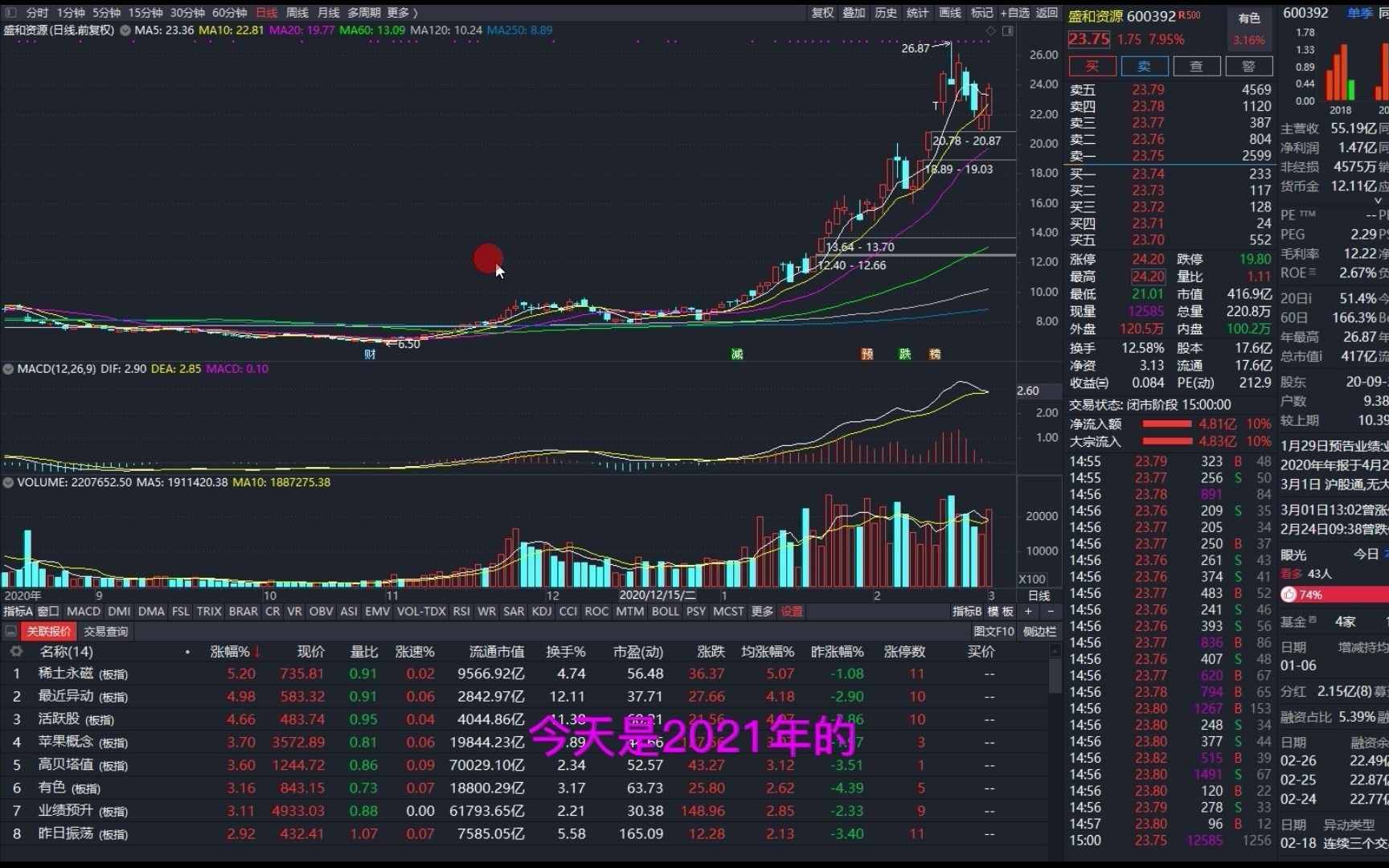Viewport: 1389px width, 868px height.
Task: Click the X100 volume scale label
Action: (1032, 579)
